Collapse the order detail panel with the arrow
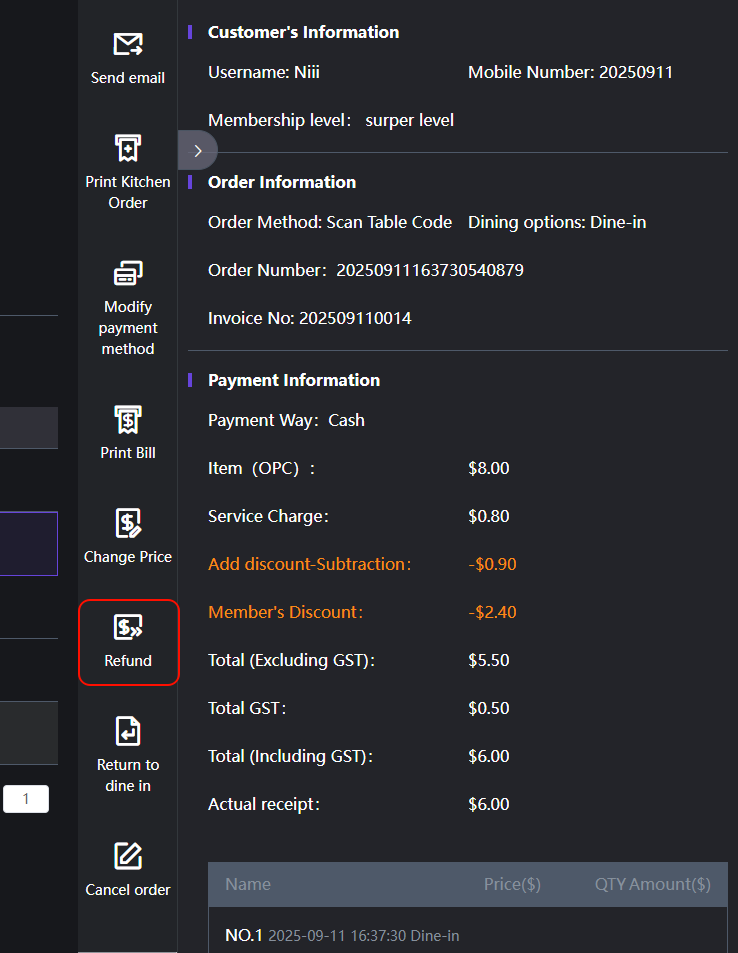The image size is (738, 953). coord(198,151)
